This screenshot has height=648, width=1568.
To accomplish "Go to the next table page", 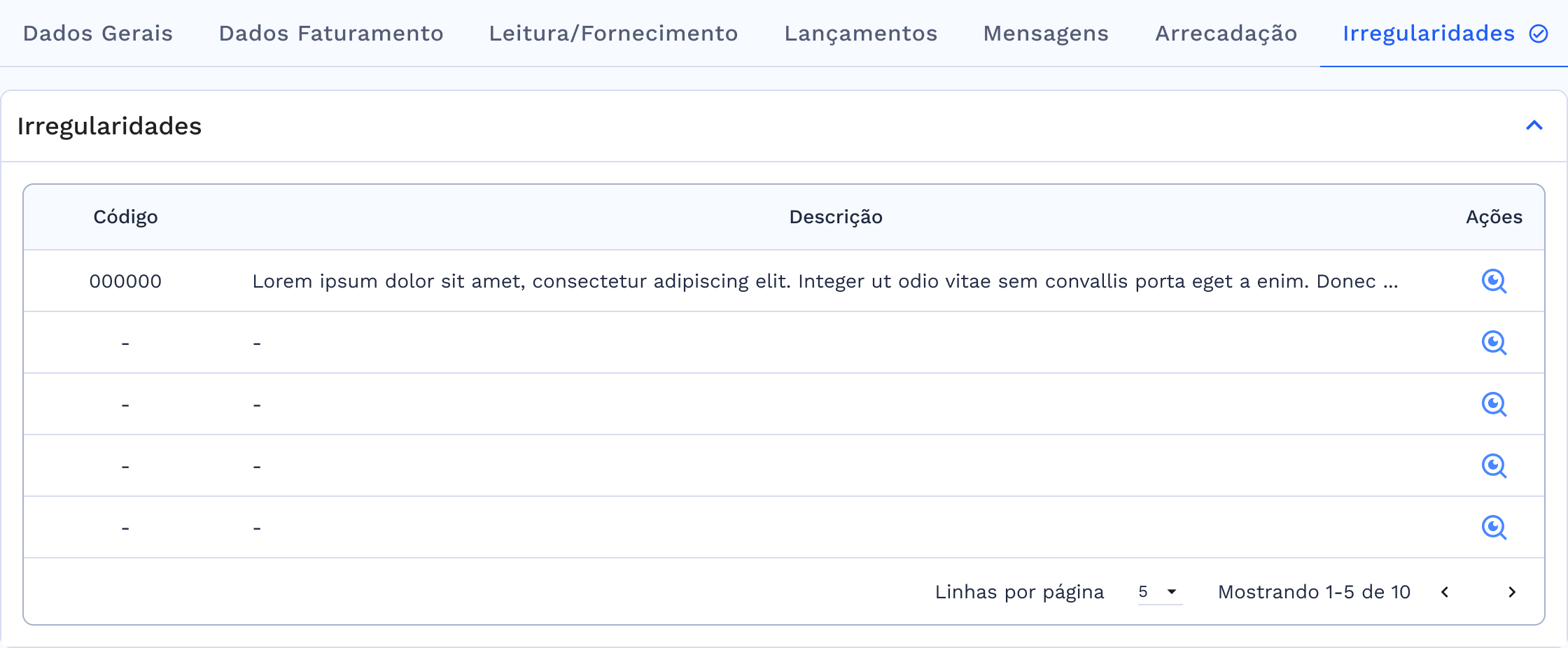I will point(1512,592).
